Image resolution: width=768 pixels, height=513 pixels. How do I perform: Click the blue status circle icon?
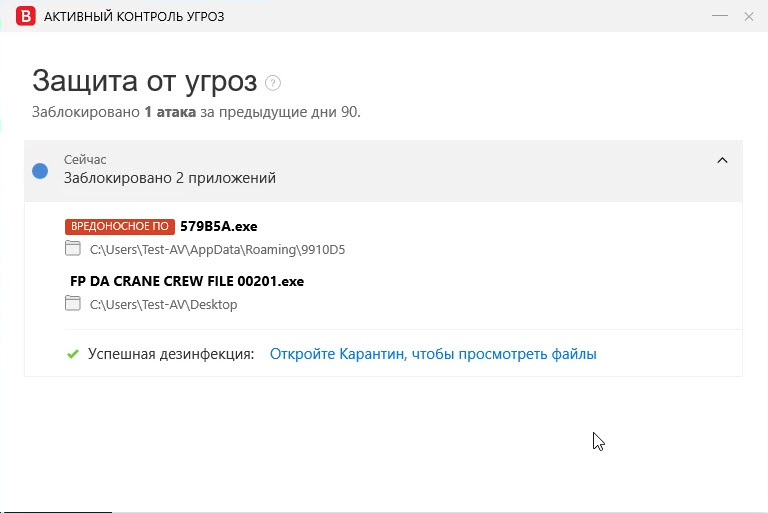(x=40, y=170)
